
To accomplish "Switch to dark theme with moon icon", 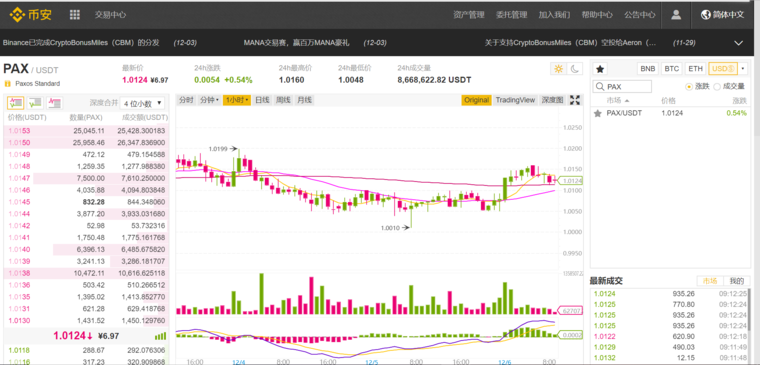I will [574, 69].
